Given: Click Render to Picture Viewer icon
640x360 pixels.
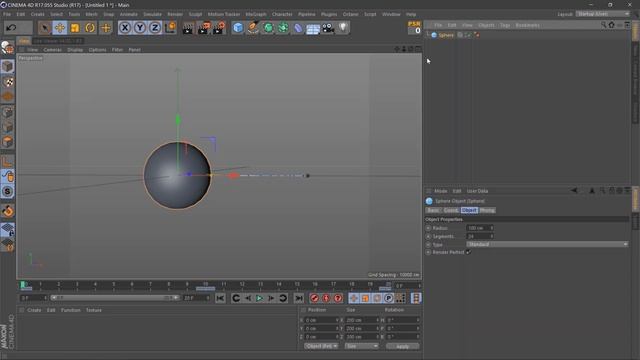Looking at the screenshot, I should [203, 28].
